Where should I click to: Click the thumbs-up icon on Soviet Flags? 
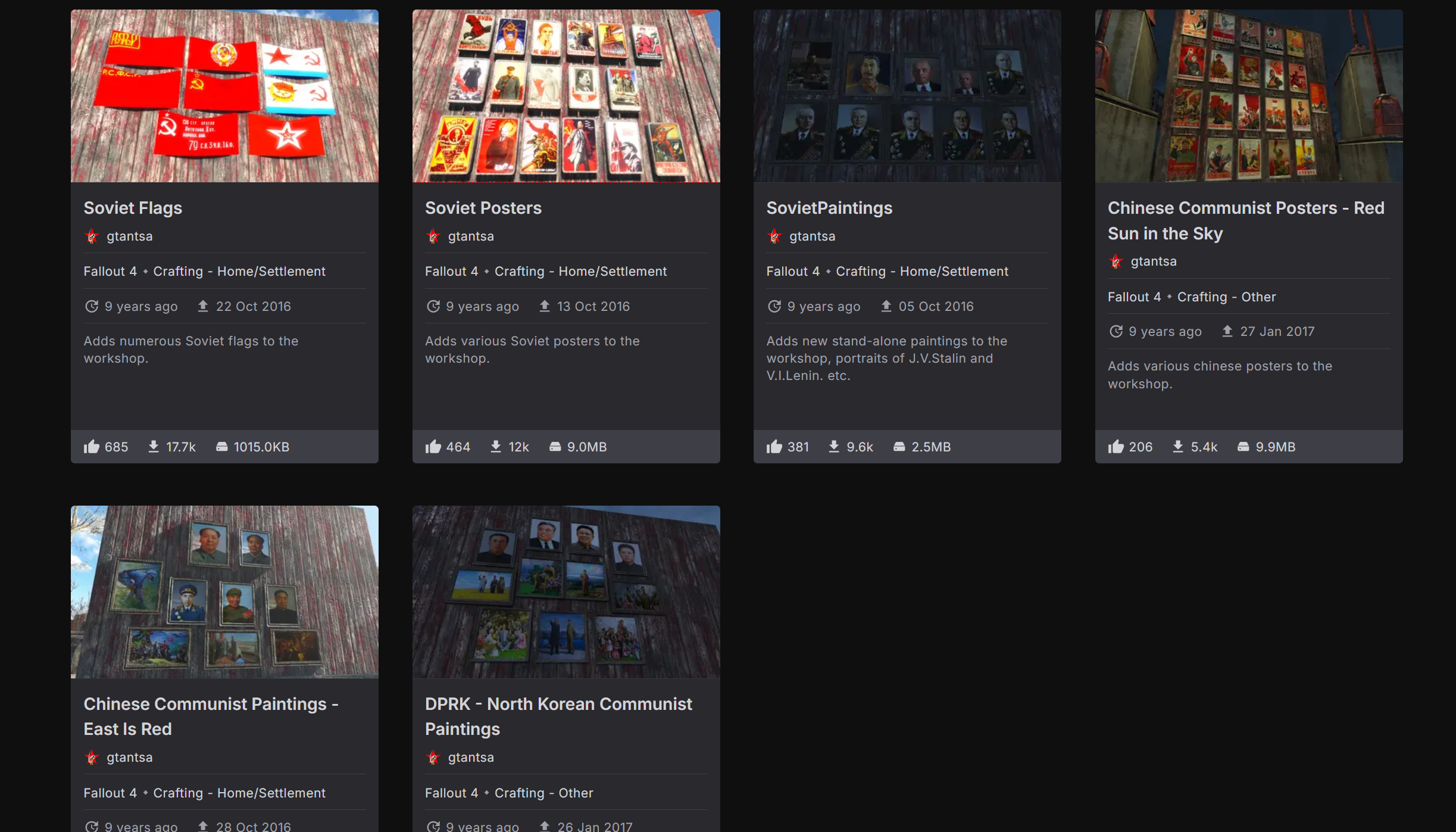(x=92, y=447)
